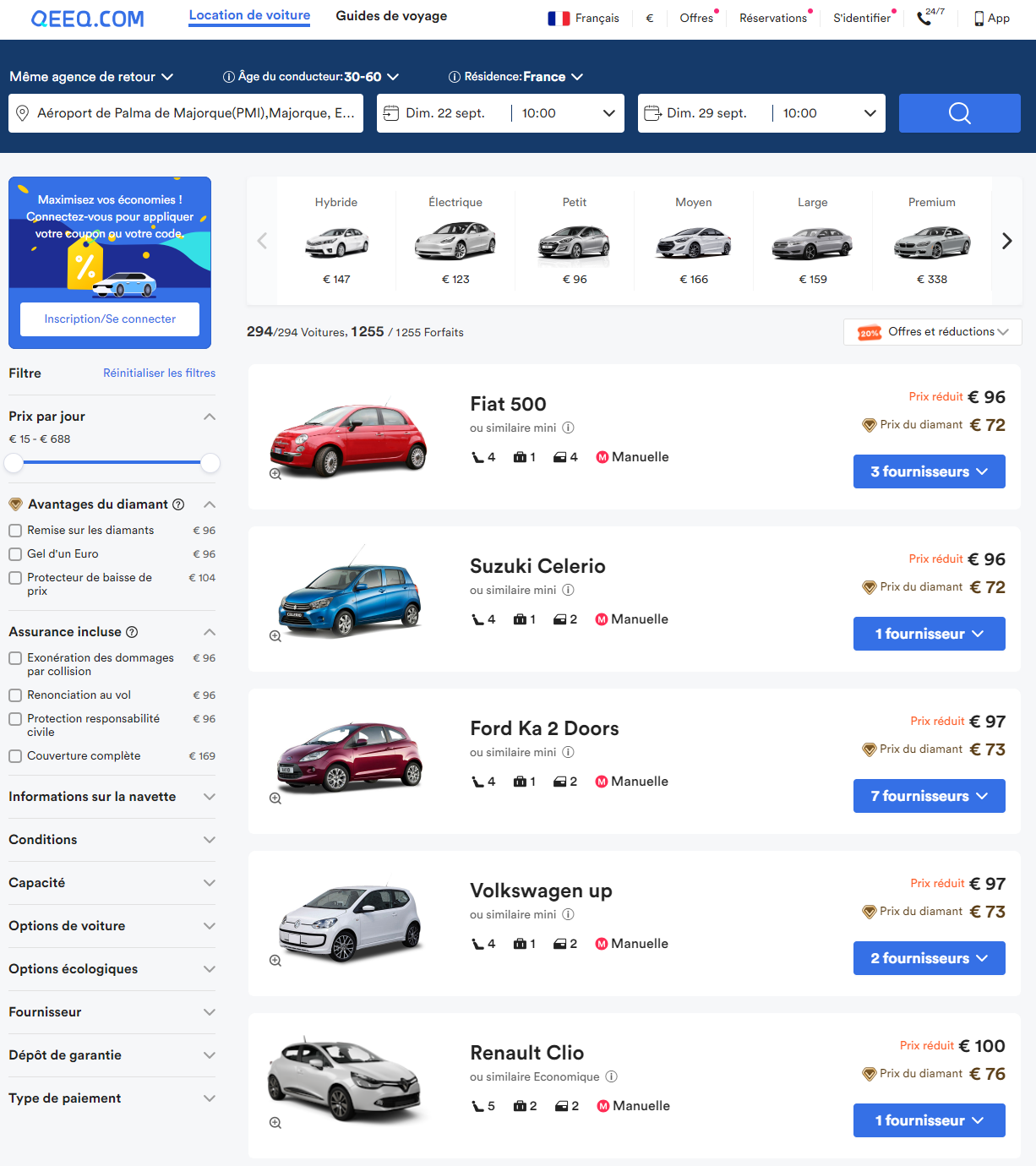This screenshot has height=1166, width=1036.
Task: Check Exonération des dommages par collision
Action: click(15, 658)
